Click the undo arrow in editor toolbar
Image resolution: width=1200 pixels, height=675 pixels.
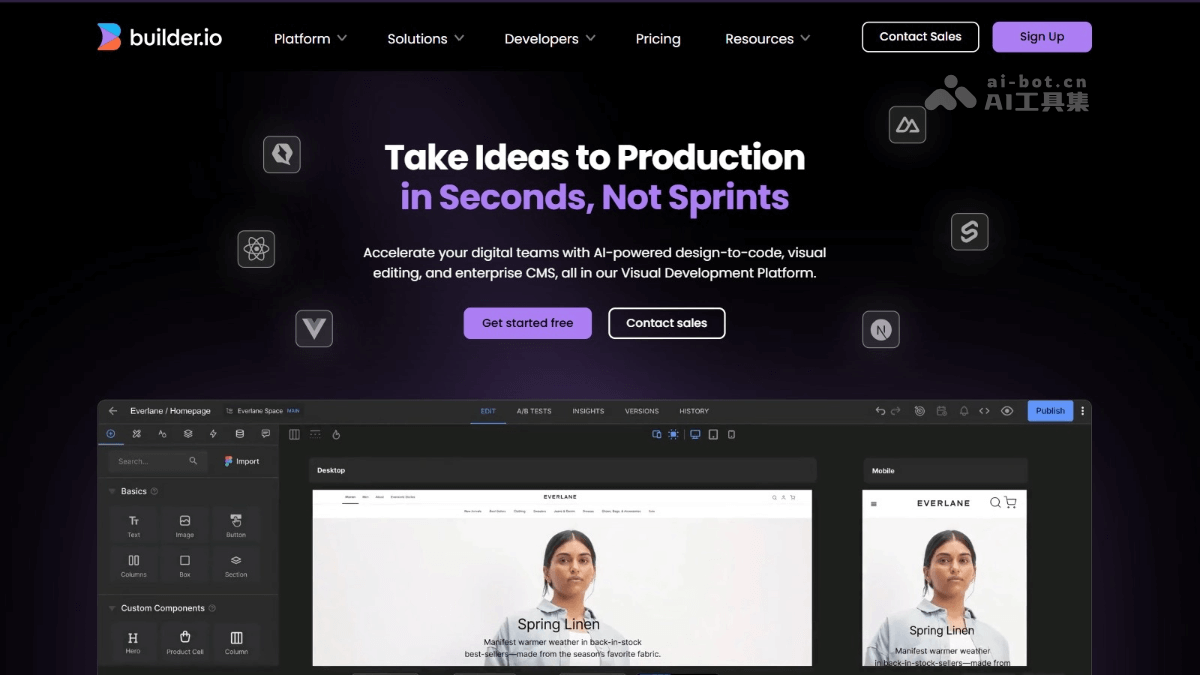(880, 411)
